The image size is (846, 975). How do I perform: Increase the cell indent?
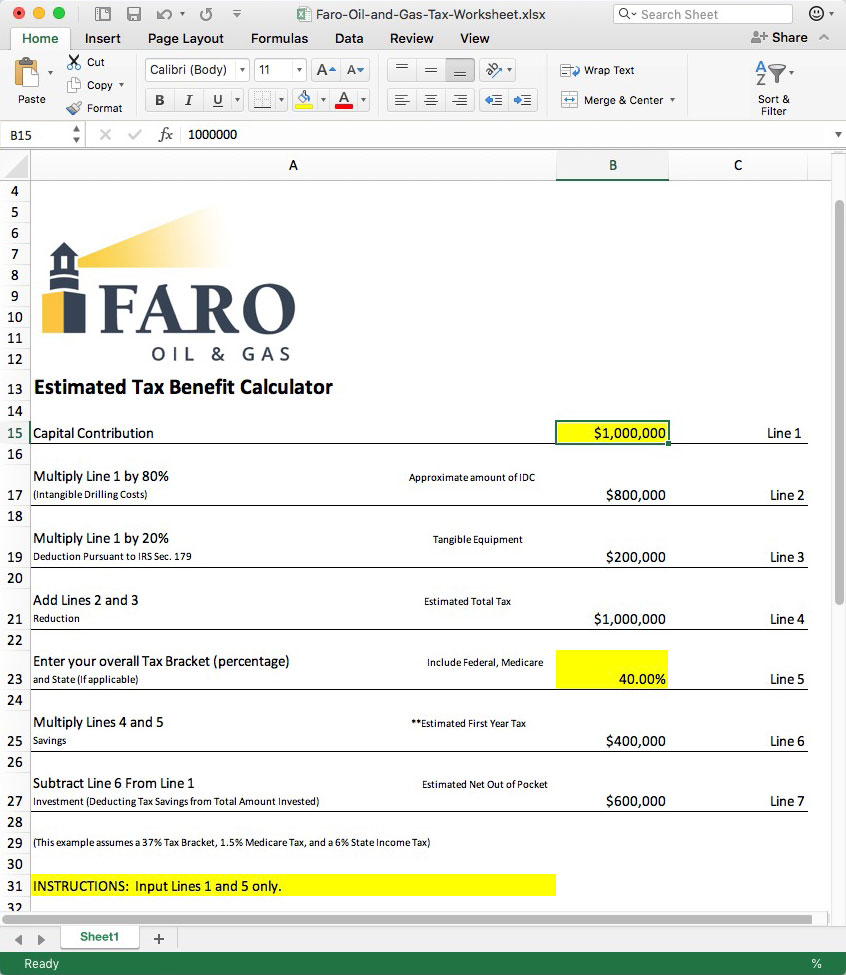pyautogui.click(x=523, y=99)
